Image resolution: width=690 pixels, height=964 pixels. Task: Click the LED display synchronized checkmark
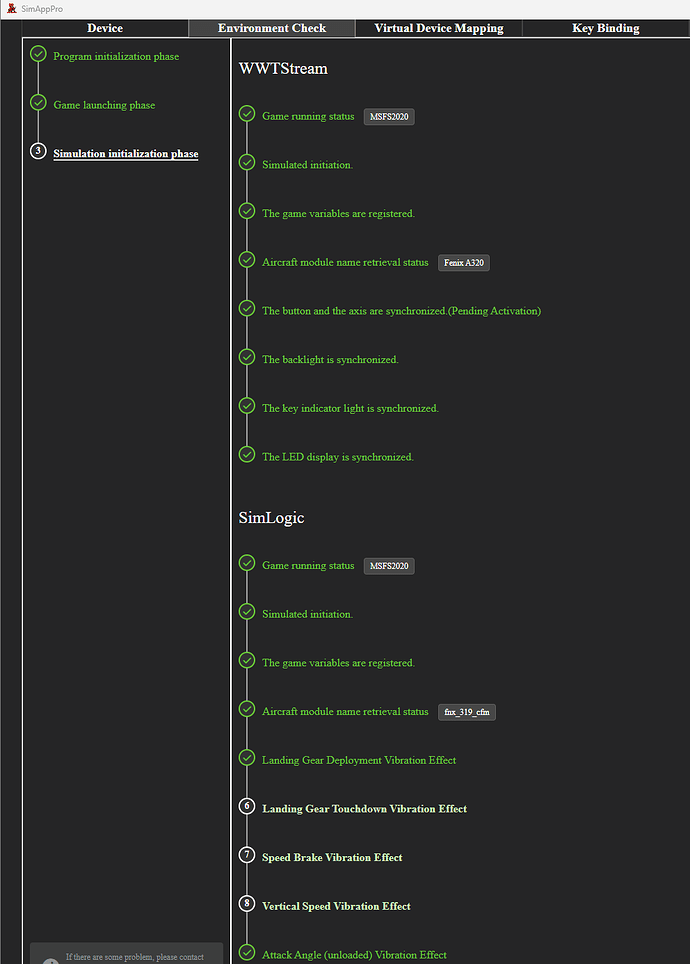tap(247, 454)
